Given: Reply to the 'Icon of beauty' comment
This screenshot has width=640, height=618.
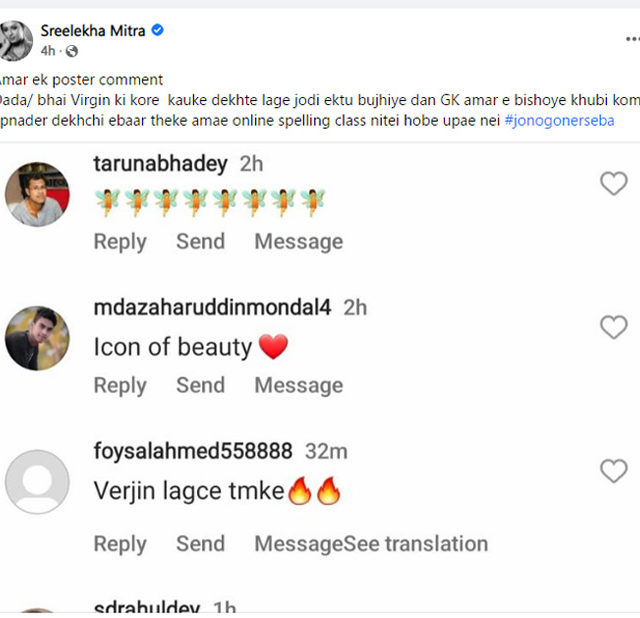Looking at the screenshot, I should (x=120, y=385).
